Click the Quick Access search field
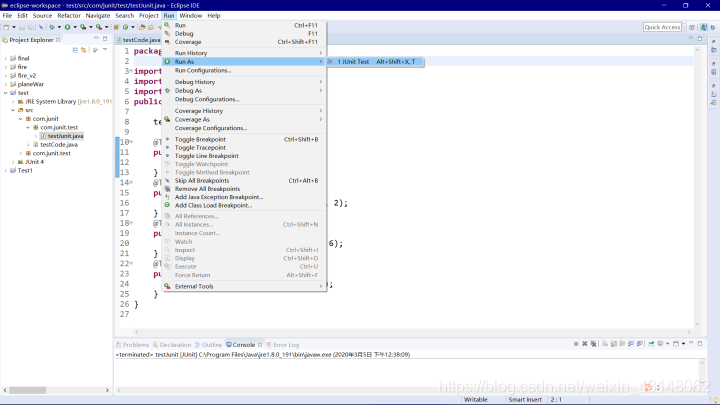Screen dimensions: 720x405 click(x=662, y=27)
